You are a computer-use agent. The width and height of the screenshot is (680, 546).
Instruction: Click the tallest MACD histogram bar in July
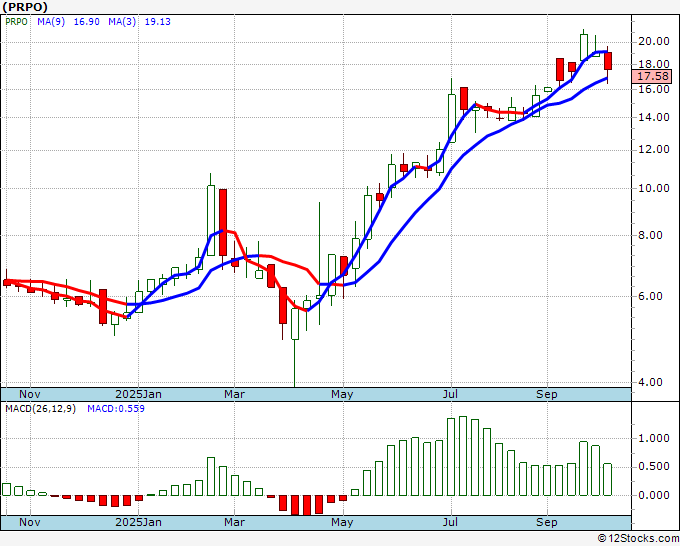463,456
